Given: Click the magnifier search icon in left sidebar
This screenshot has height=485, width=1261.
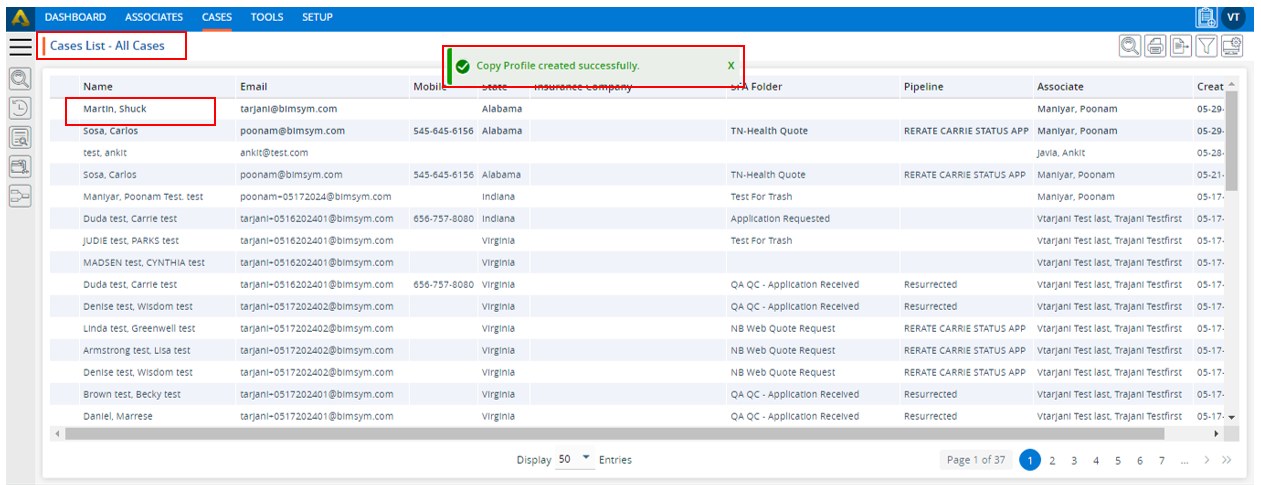Looking at the screenshot, I should coord(20,79).
